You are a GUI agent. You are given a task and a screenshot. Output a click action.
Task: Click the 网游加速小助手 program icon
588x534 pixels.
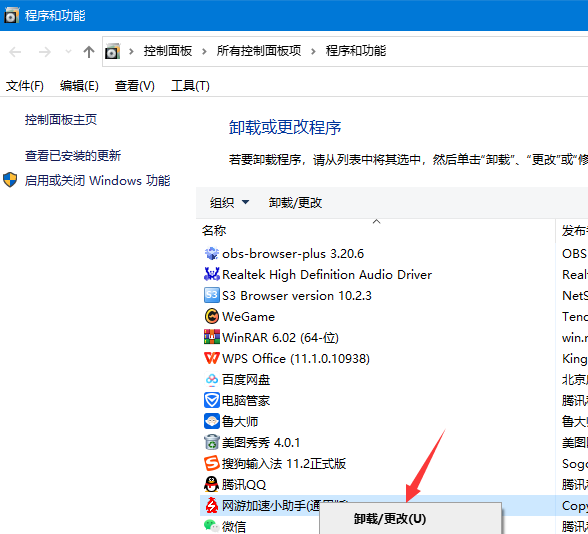(x=212, y=505)
